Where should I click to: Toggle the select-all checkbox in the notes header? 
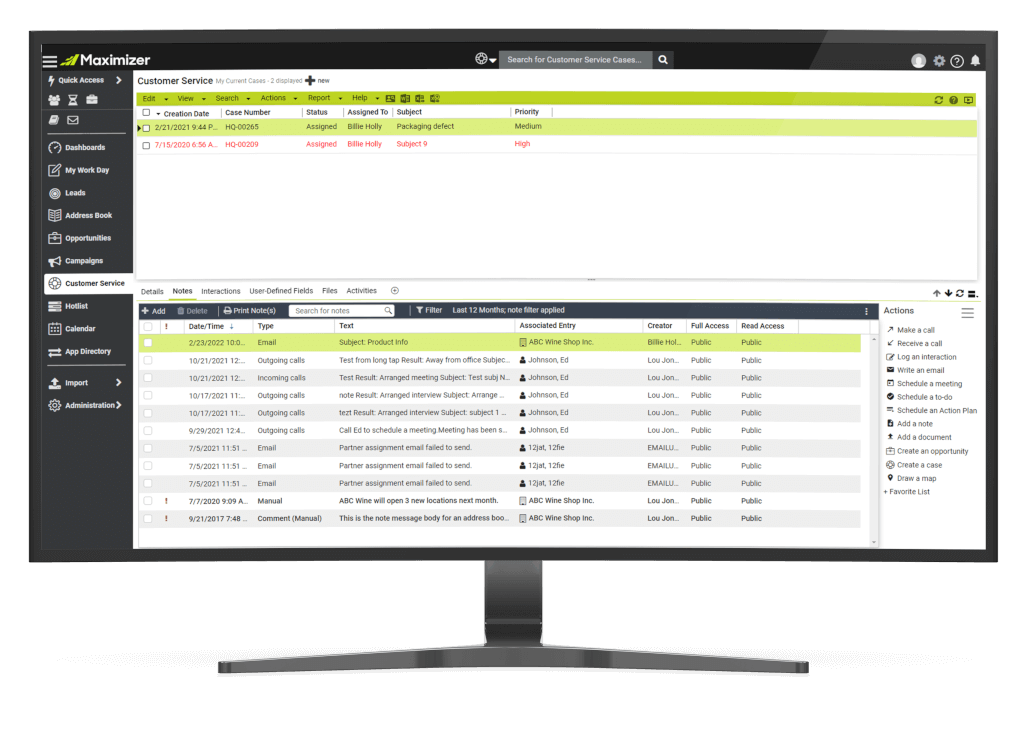148,327
